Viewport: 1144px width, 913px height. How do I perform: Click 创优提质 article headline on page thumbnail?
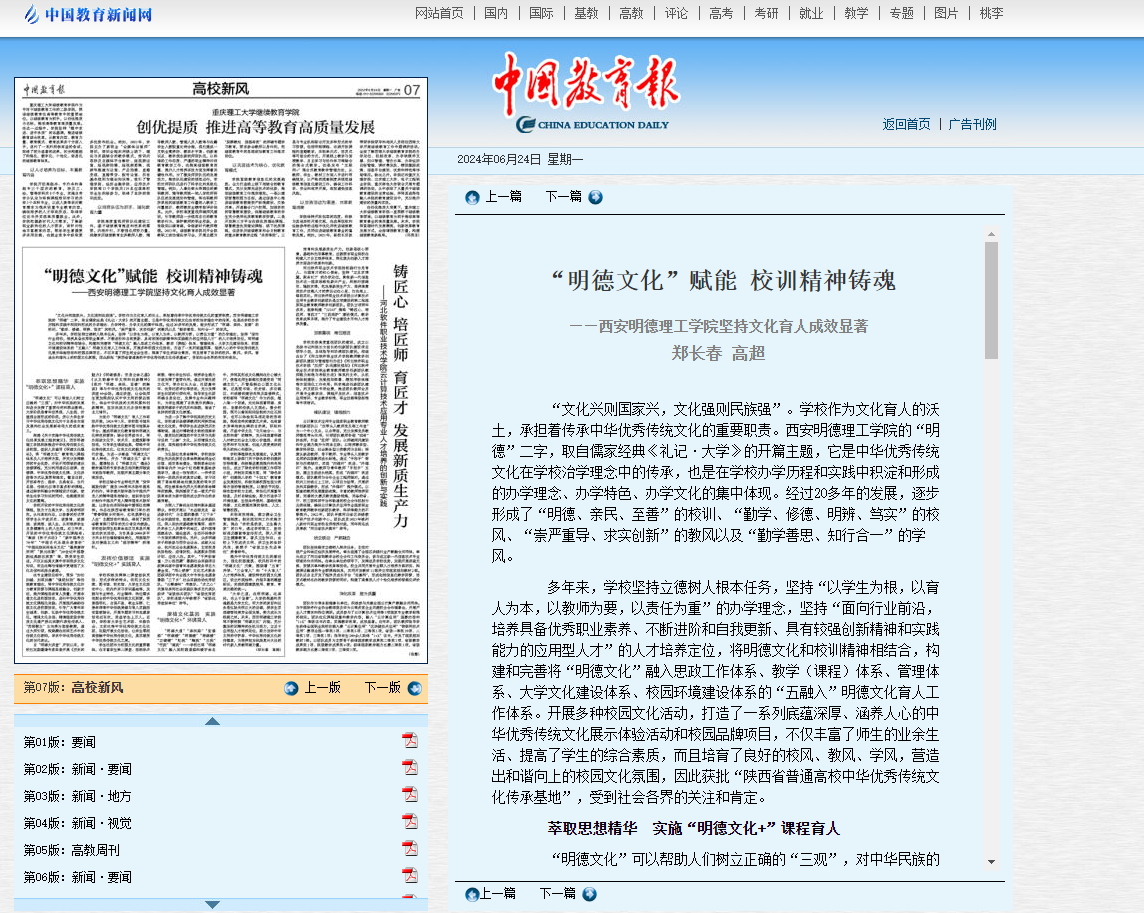tap(256, 127)
